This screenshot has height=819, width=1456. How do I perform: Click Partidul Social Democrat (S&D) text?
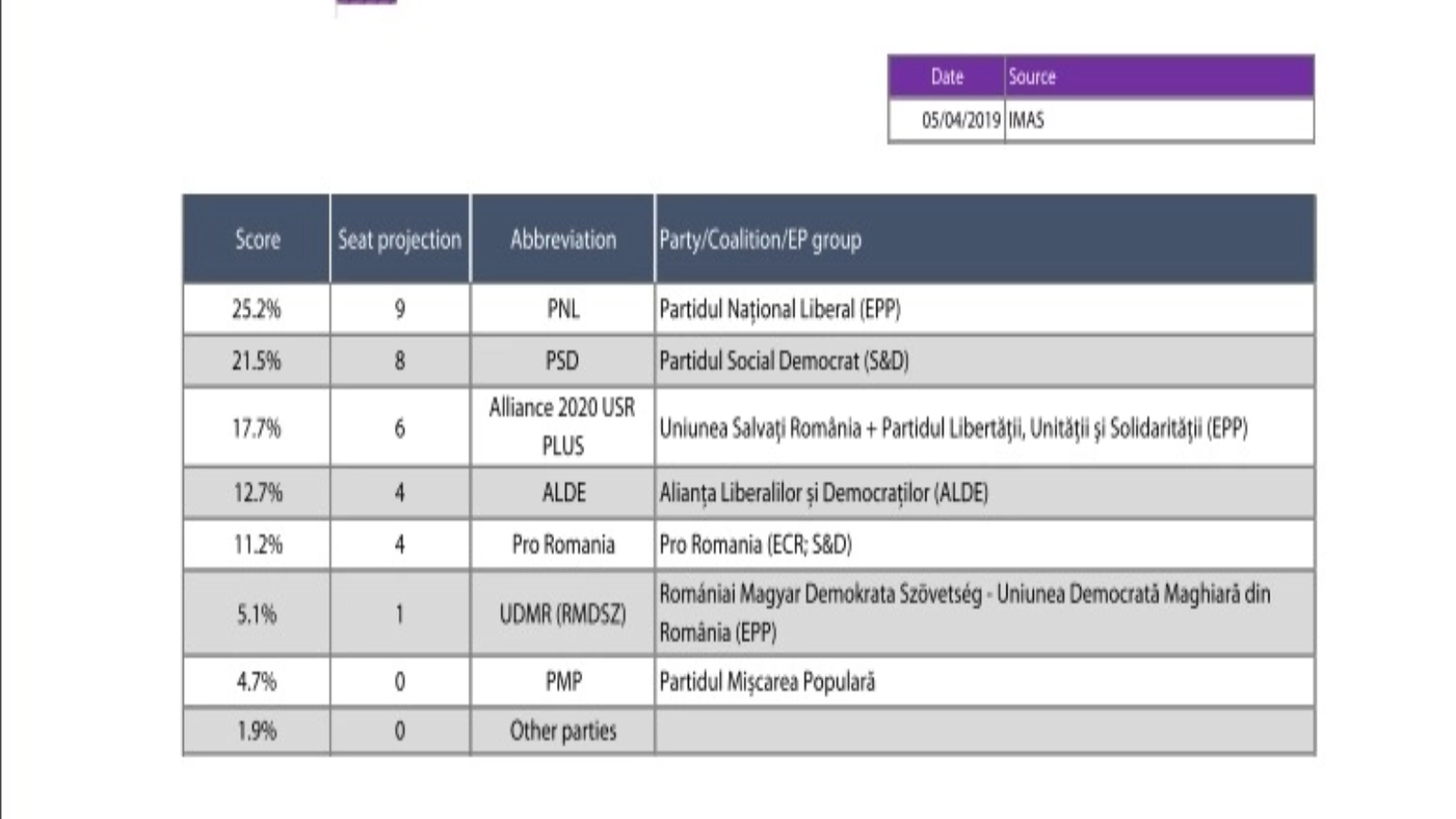784,361
